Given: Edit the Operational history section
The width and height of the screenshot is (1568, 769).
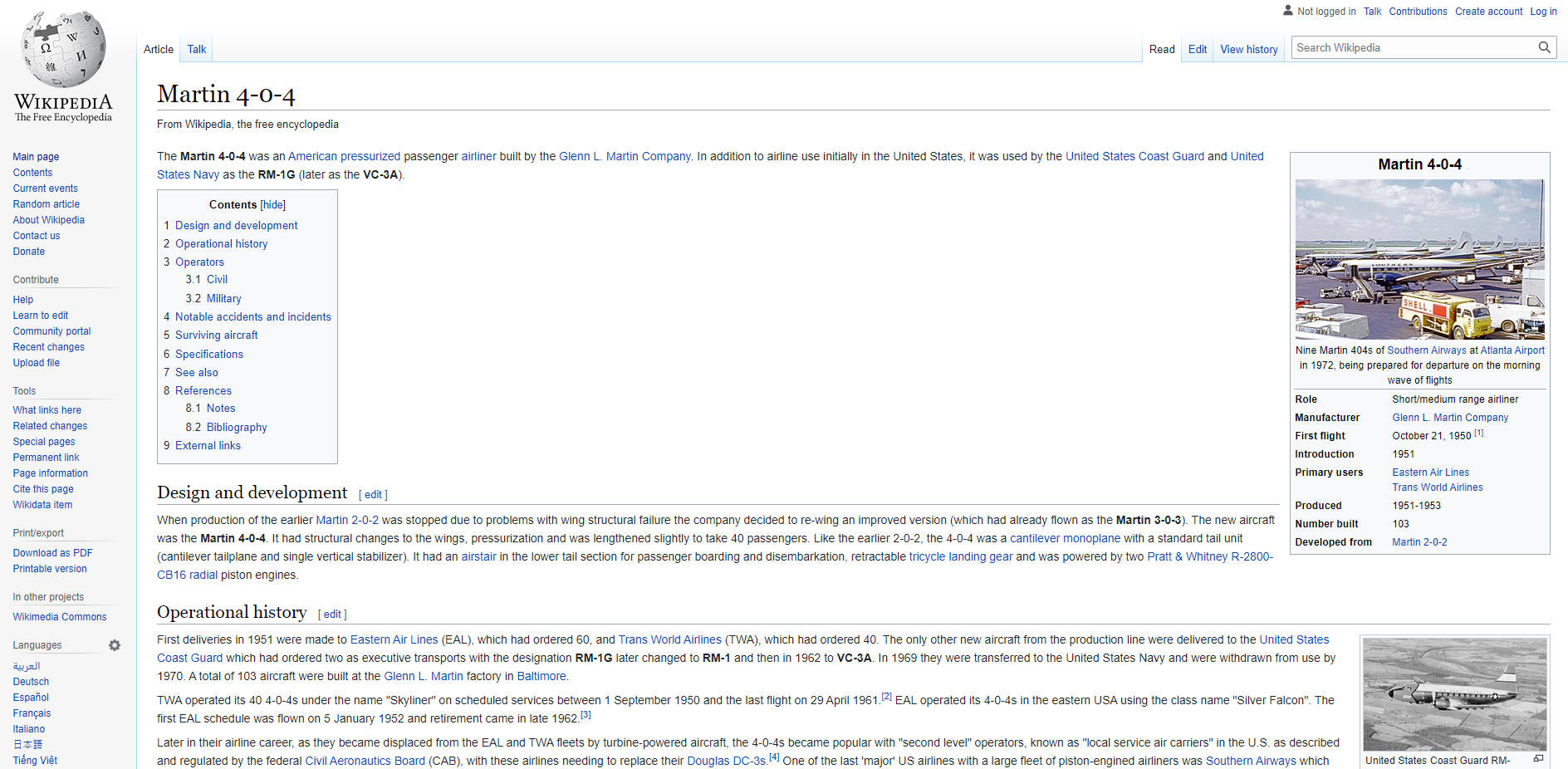Looking at the screenshot, I should (332, 615).
